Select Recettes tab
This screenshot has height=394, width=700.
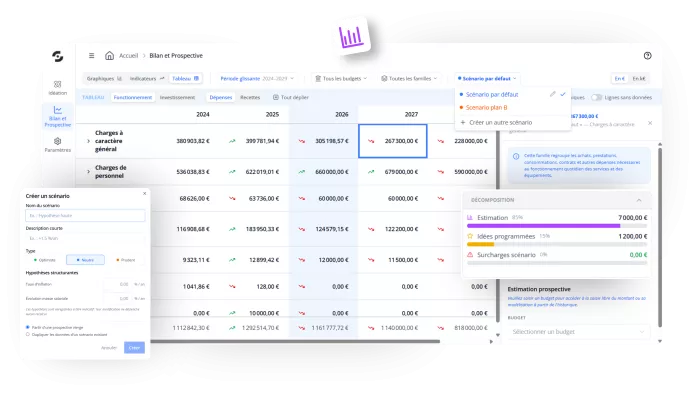(250, 97)
